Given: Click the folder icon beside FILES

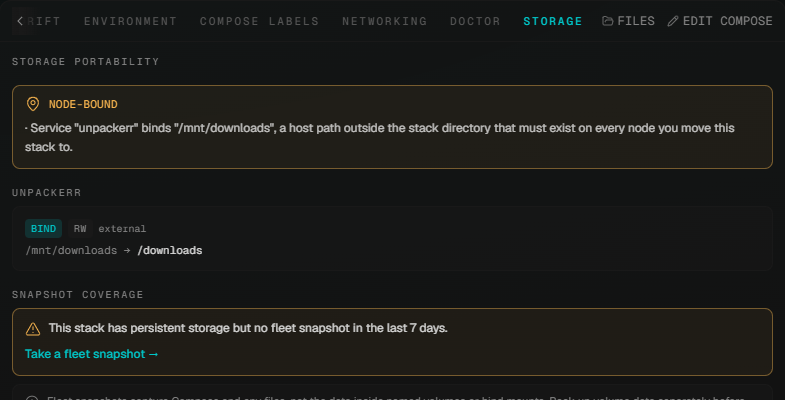Looking at the screenshot, I should pos(607,21).
